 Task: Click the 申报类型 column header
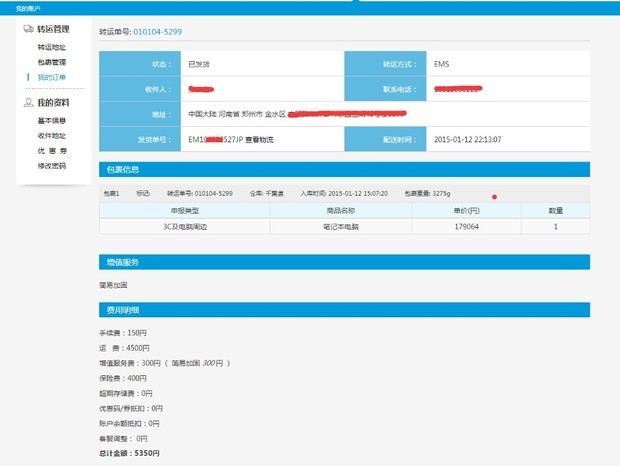185,211
